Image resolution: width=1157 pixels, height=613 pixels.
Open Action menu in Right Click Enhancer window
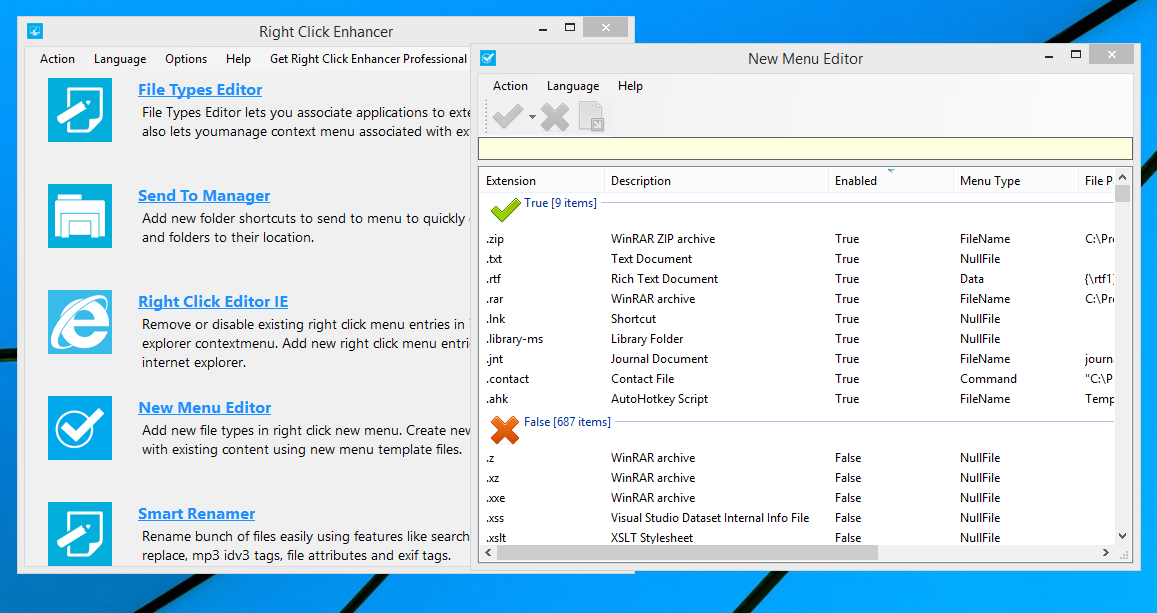click(x=58, y=59)
